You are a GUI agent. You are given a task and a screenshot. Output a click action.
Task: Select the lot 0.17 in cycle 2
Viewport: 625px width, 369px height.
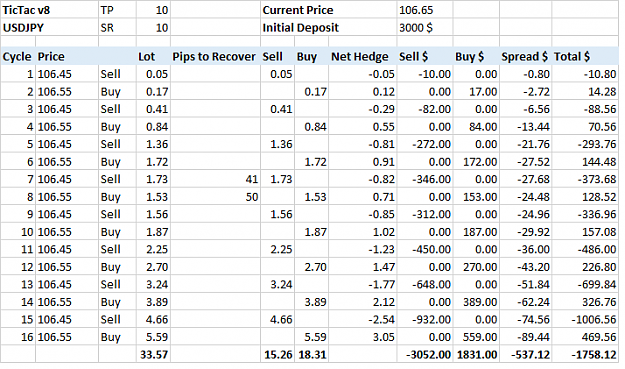pyautogui.click(x=153, y=92)
